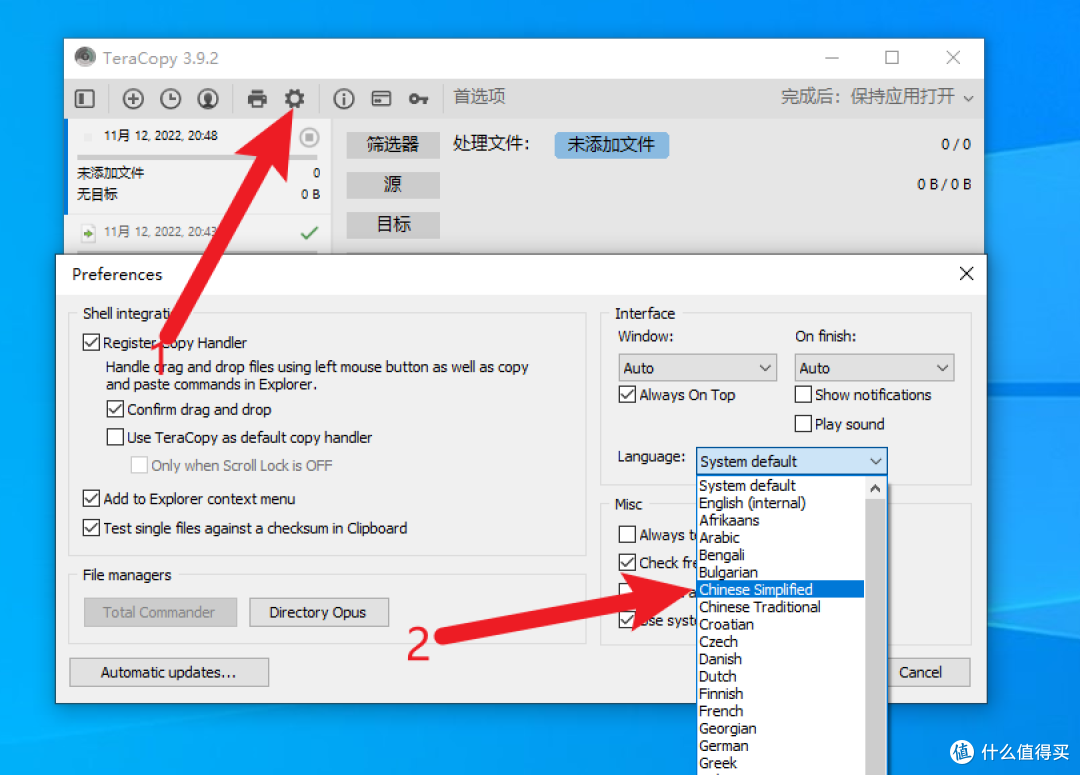
Task: Open Automatic updates... settings
Action: tap(169, 672)
